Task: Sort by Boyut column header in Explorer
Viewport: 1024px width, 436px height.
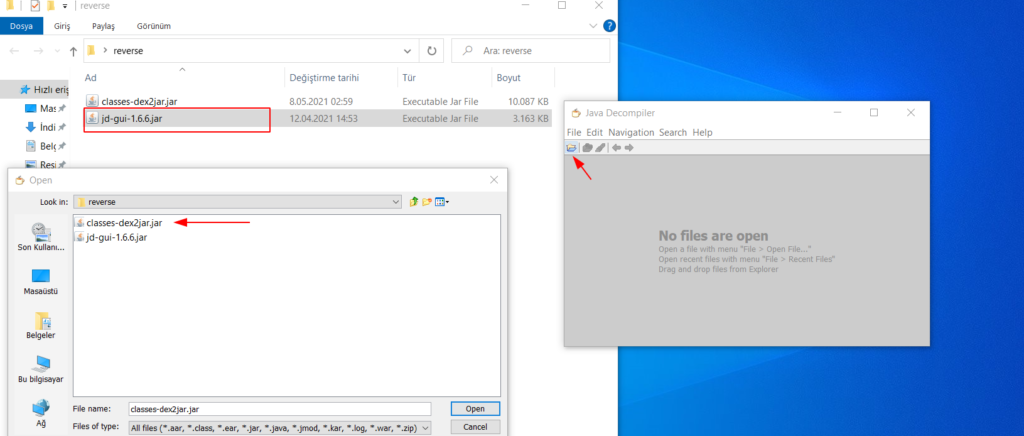Action: coord(509,78)
